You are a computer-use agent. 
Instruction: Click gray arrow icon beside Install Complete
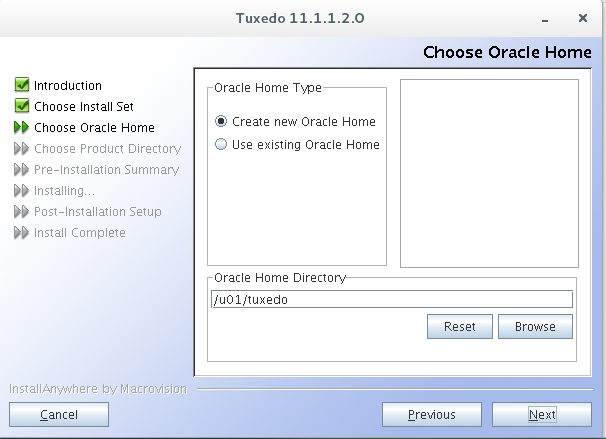(21, 233)
